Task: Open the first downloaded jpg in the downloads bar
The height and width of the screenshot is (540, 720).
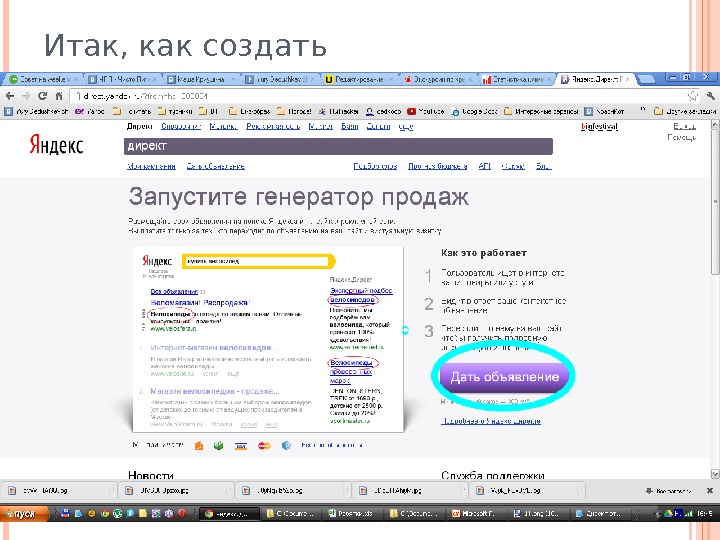Action: tap(54, 490)
